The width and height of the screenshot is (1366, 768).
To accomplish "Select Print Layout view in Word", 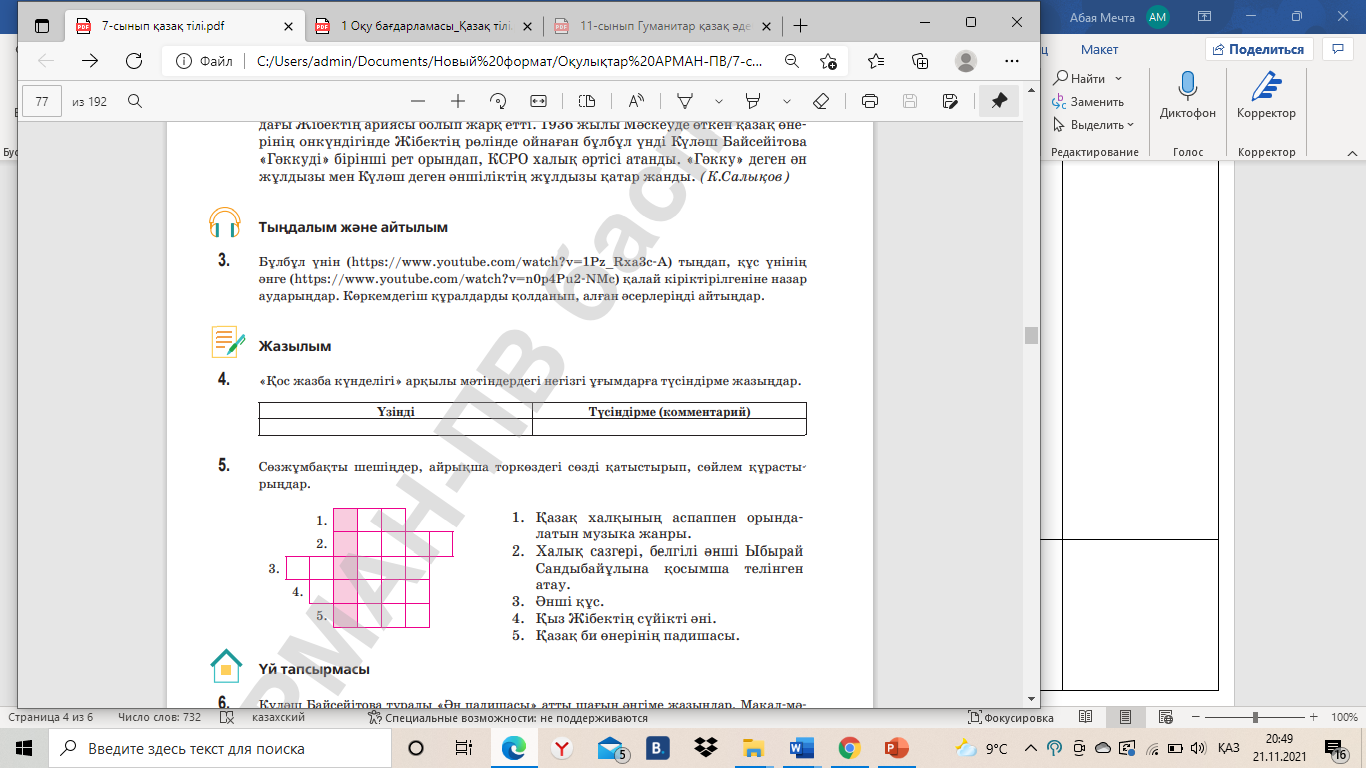I will pos(1125,718).
